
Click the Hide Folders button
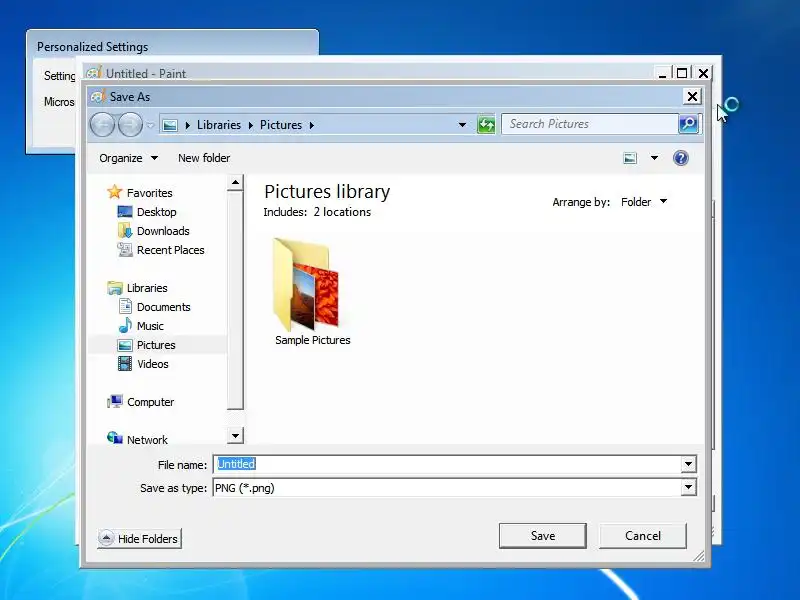pyautogui.click(x=139, y=539)
